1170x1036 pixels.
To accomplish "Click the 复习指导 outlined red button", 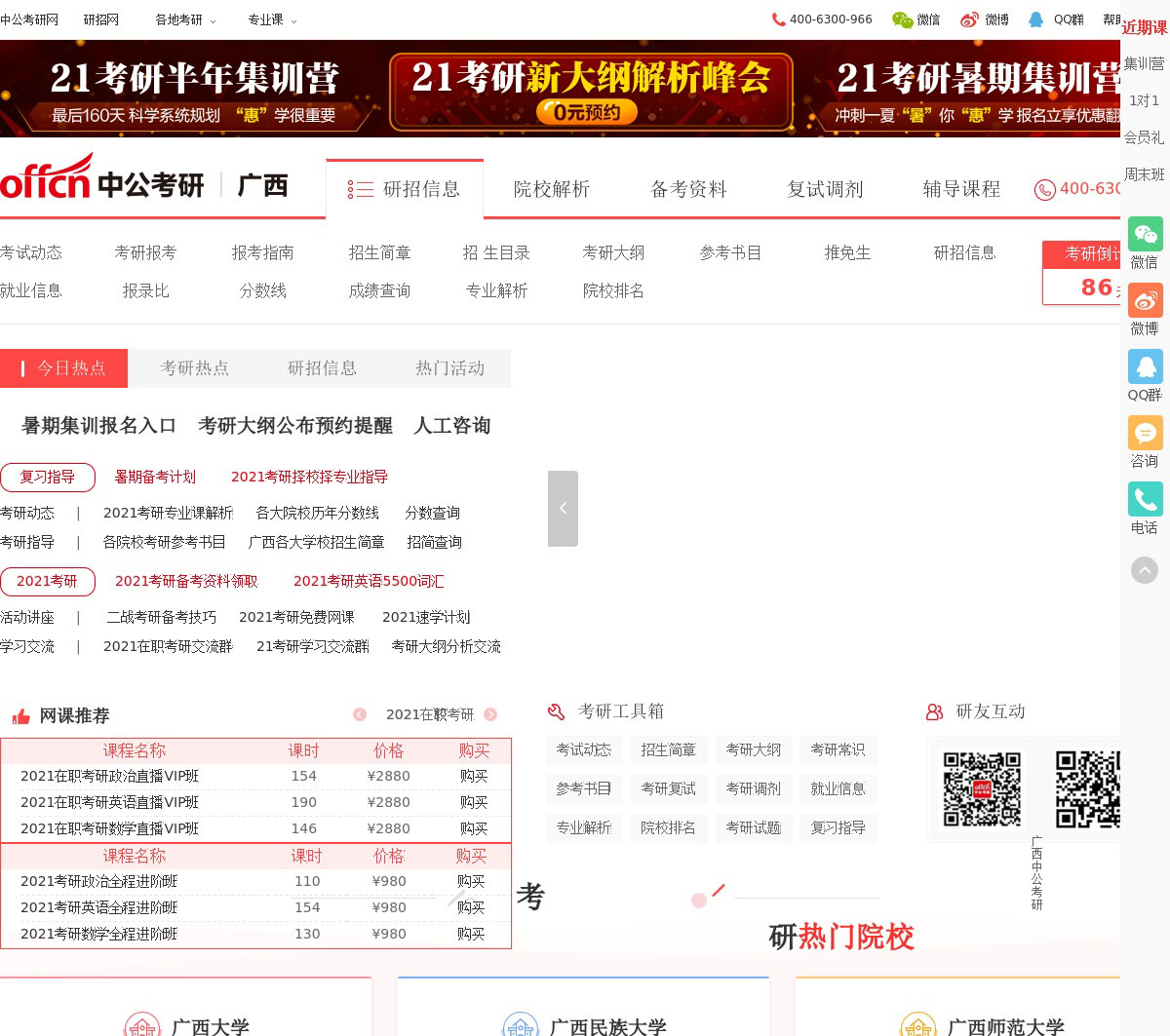I will 48,477.
